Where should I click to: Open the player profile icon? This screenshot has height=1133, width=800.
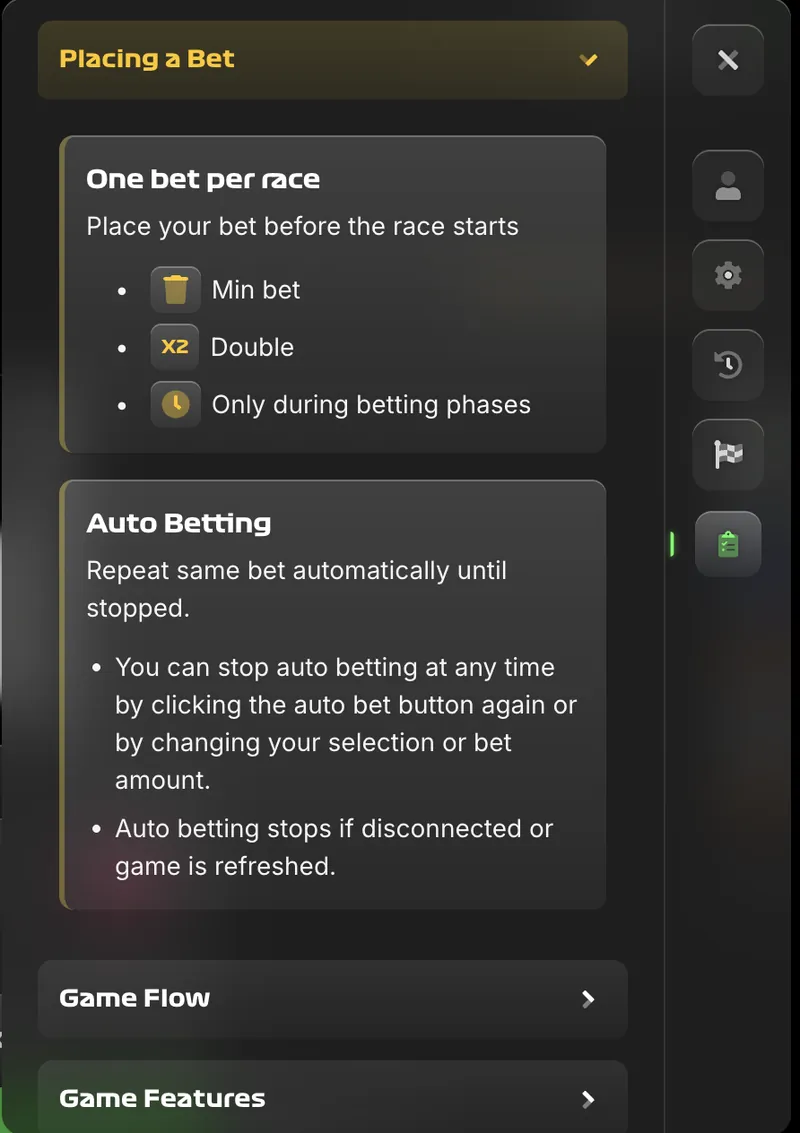click(728, 186)
